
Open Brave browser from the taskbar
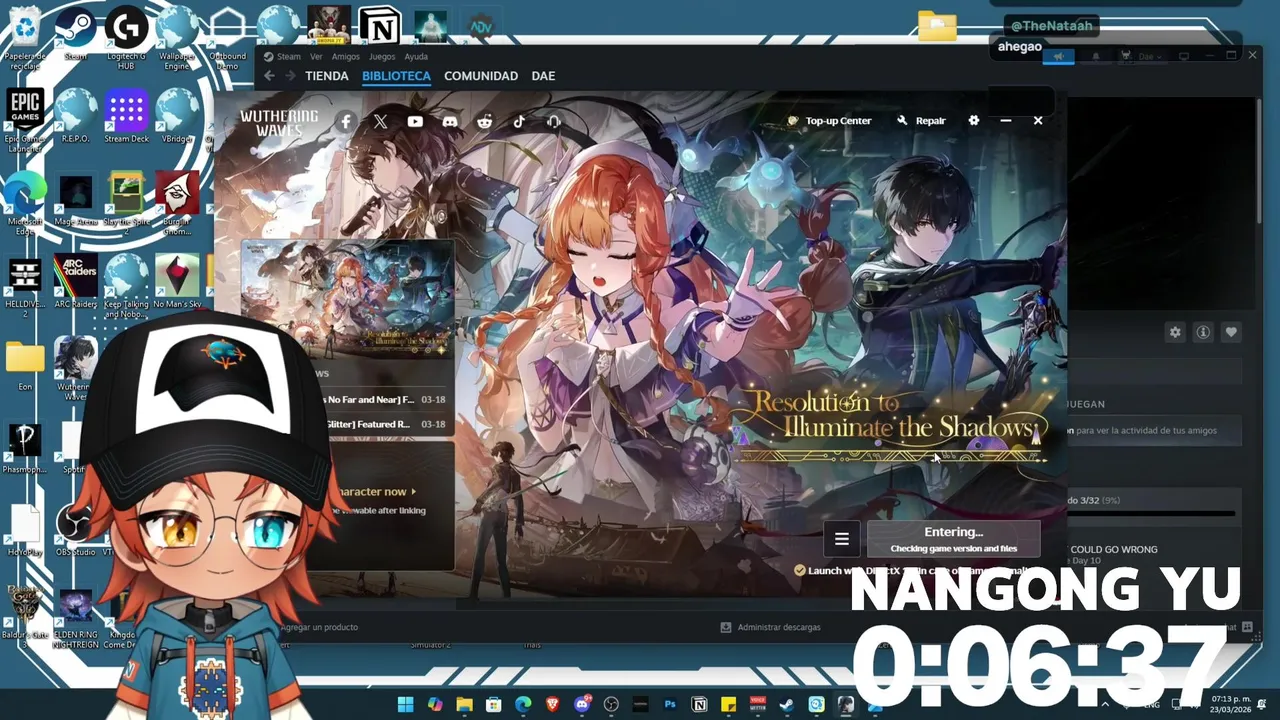[553, 705]
